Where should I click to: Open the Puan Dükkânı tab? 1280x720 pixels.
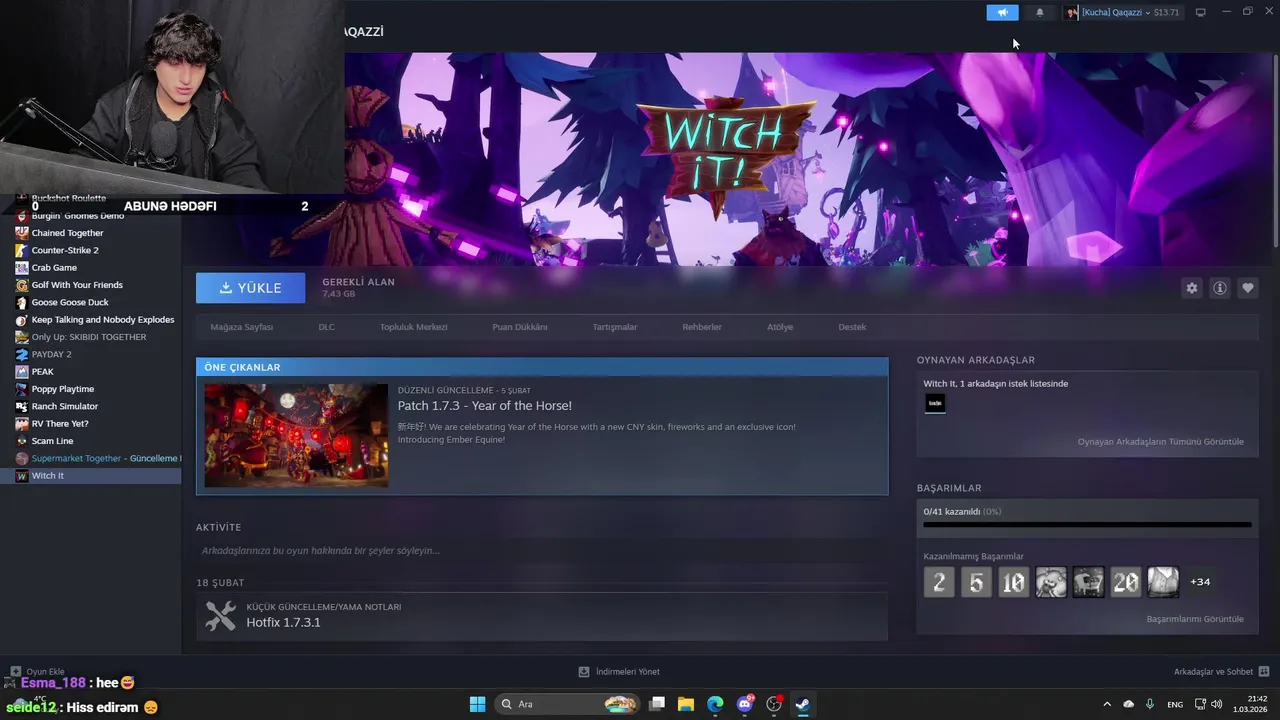pos(519,327)
